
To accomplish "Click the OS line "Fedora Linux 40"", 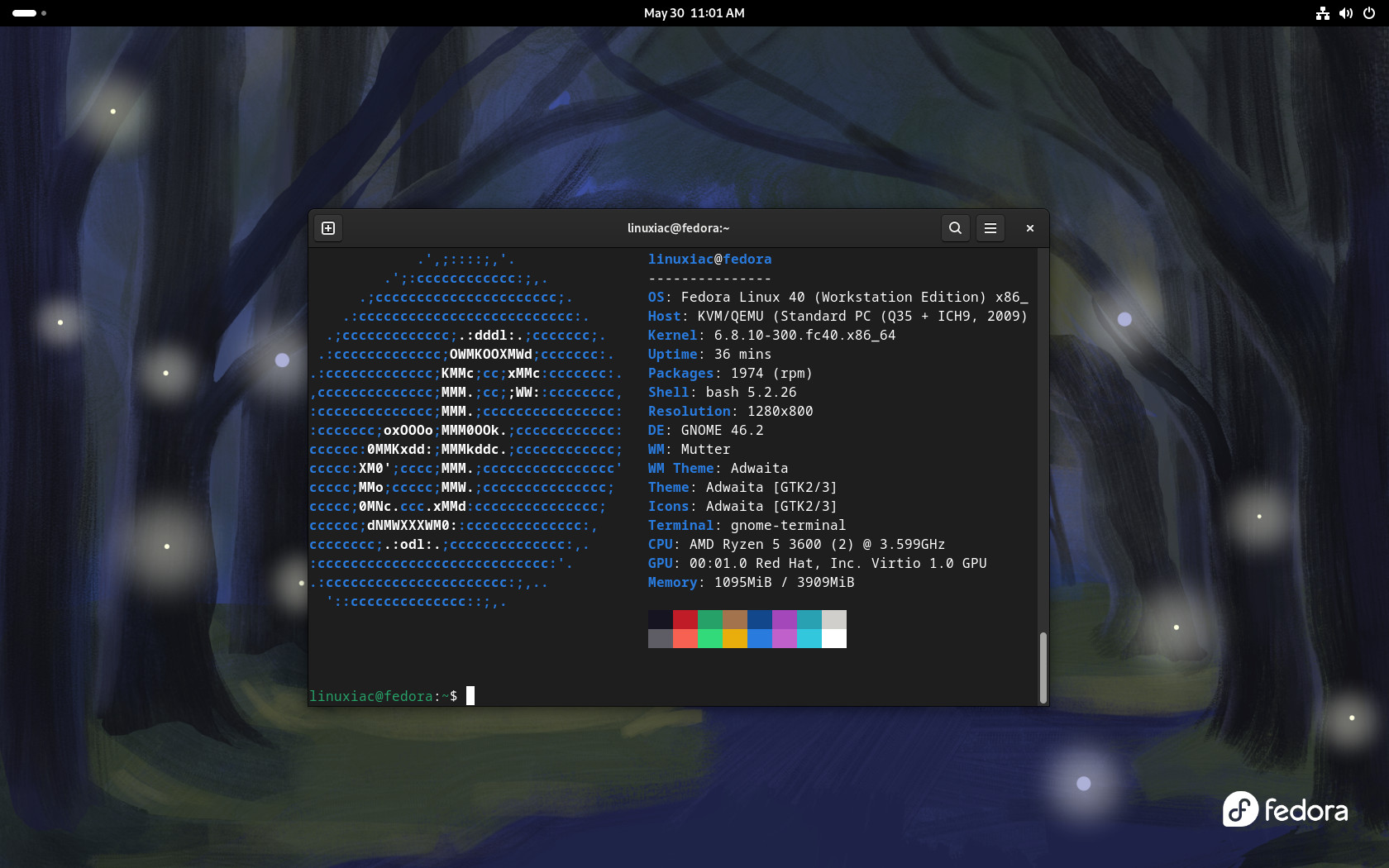I will click(838, 298).
